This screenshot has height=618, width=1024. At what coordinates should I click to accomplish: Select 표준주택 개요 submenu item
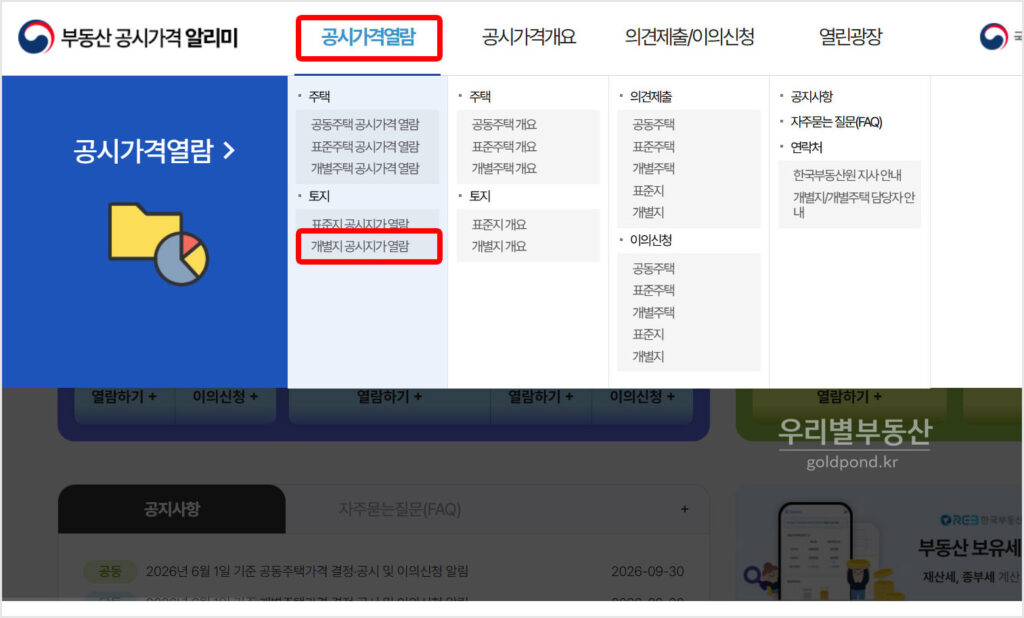coord(504,146)
